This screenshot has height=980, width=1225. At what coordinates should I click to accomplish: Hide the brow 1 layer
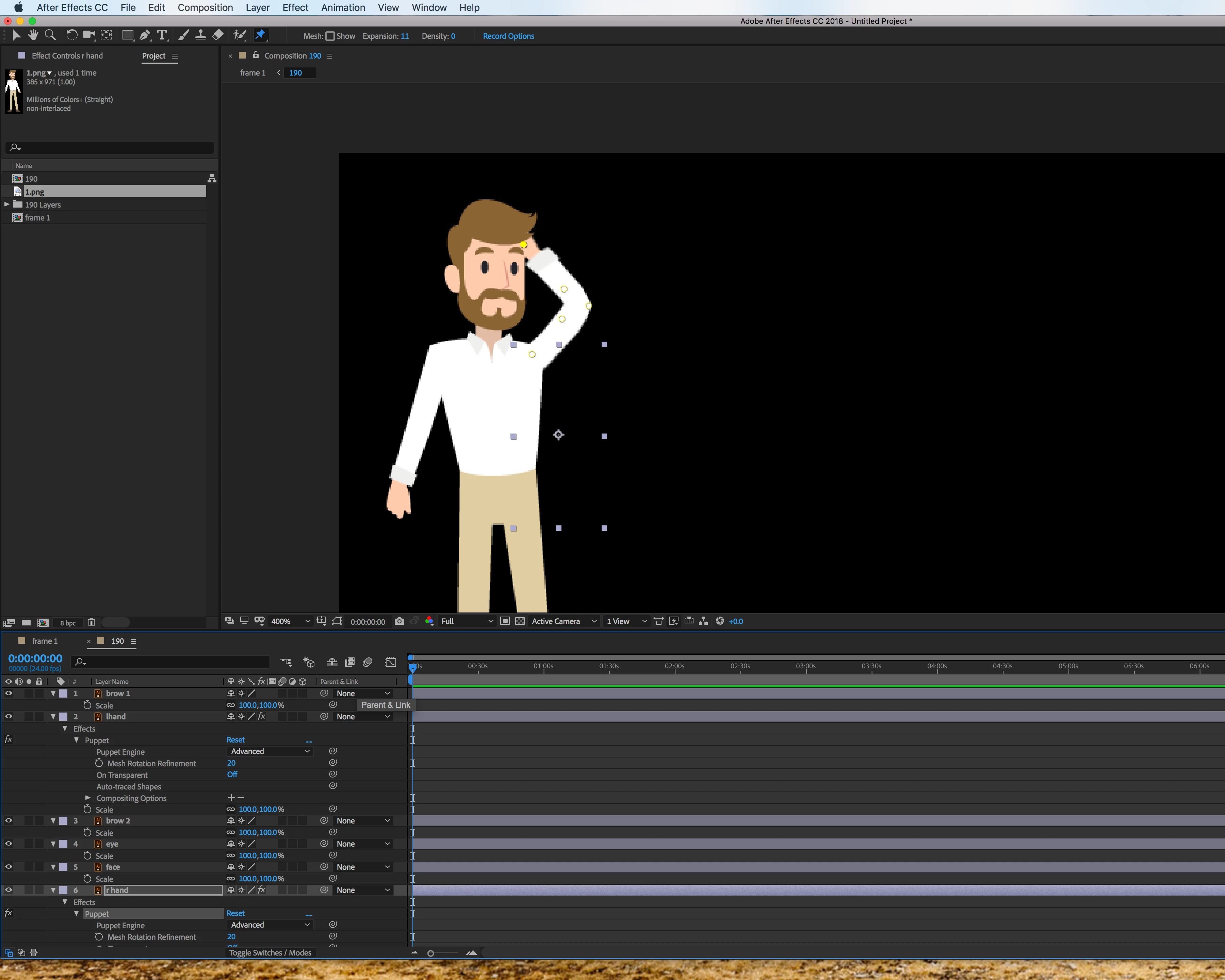pos(9,693)
